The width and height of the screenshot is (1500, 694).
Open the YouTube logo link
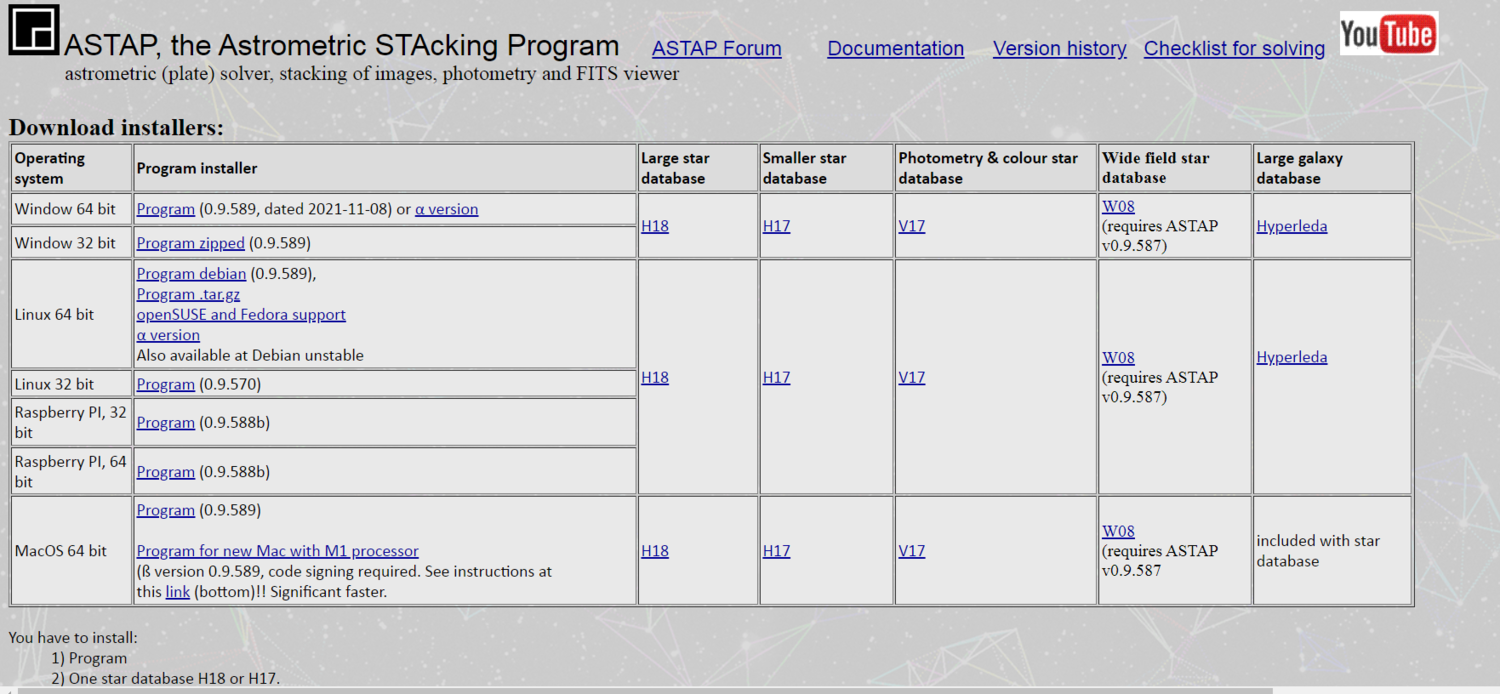[1389, 33]
